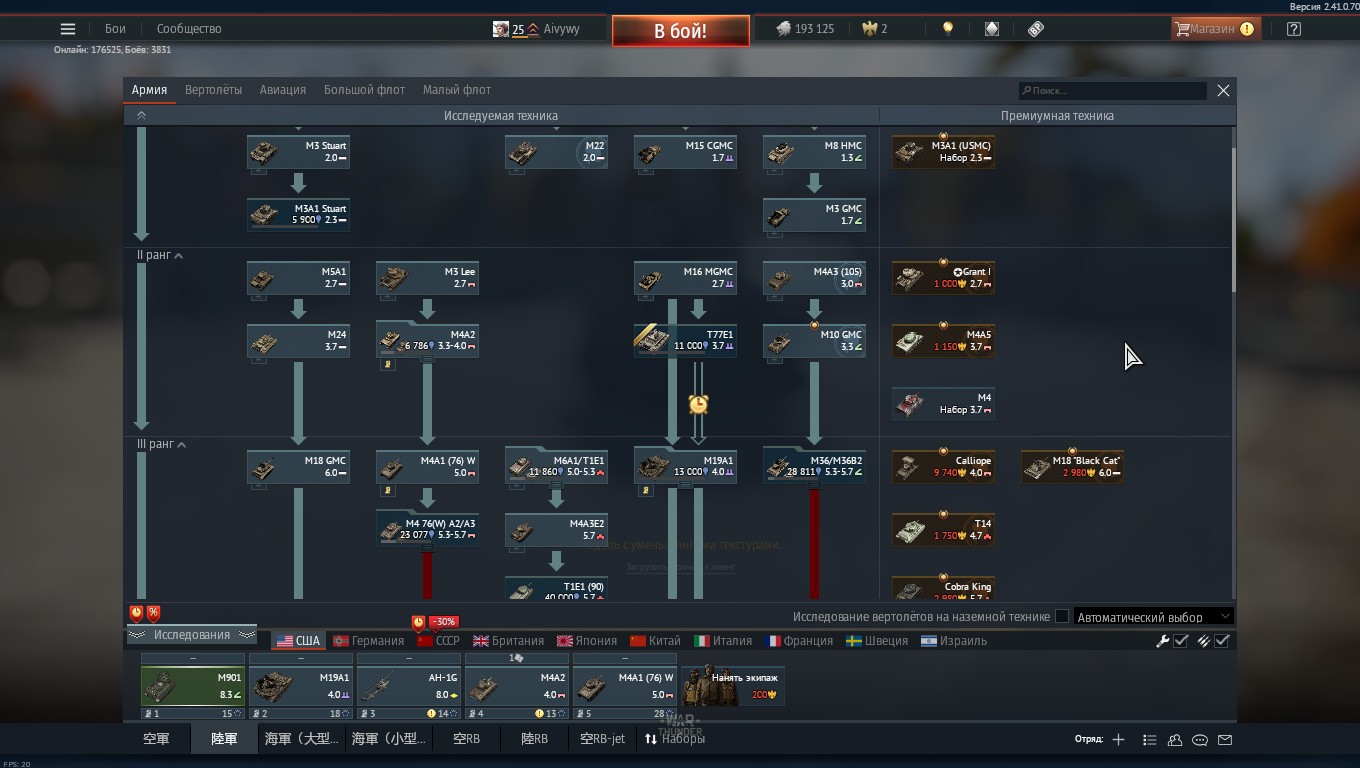Click the crew icon under tree card M4A1 (76) W
This screenshot has height=768, width=1360.
pyautogui.click(x=388, y=491)
